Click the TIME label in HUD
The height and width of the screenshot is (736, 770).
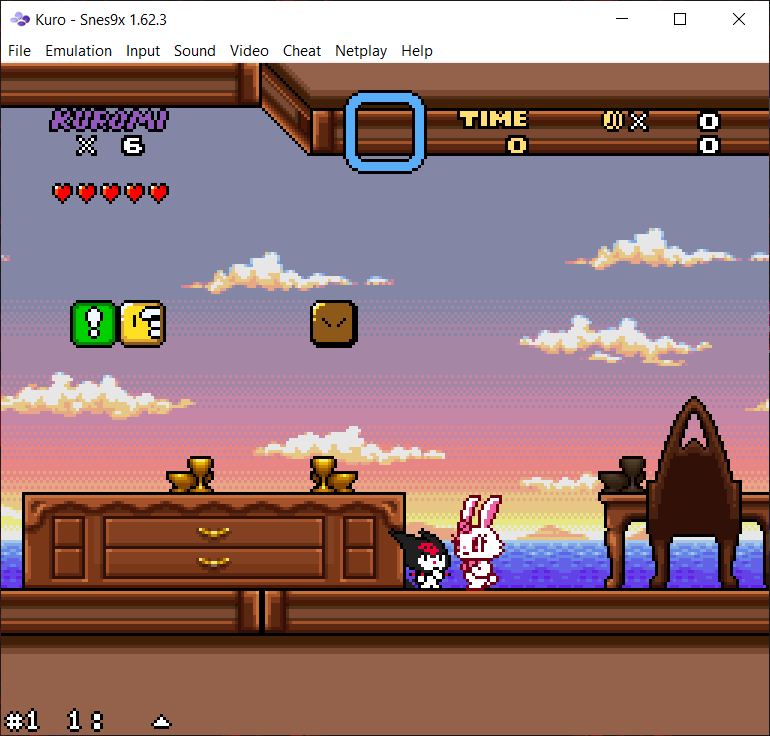click(x=494, y=119)
